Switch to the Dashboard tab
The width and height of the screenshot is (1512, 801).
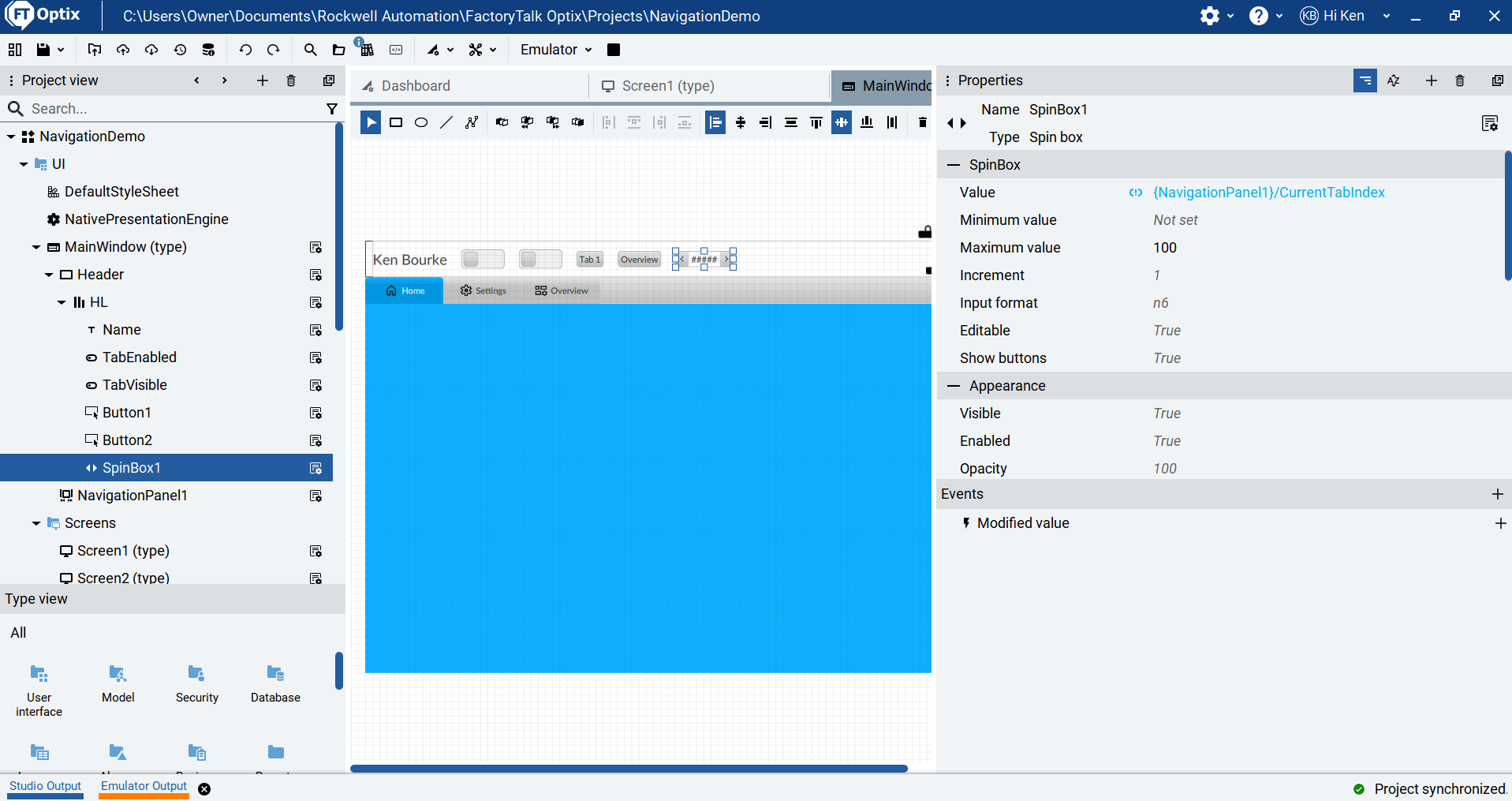point(470,86)
